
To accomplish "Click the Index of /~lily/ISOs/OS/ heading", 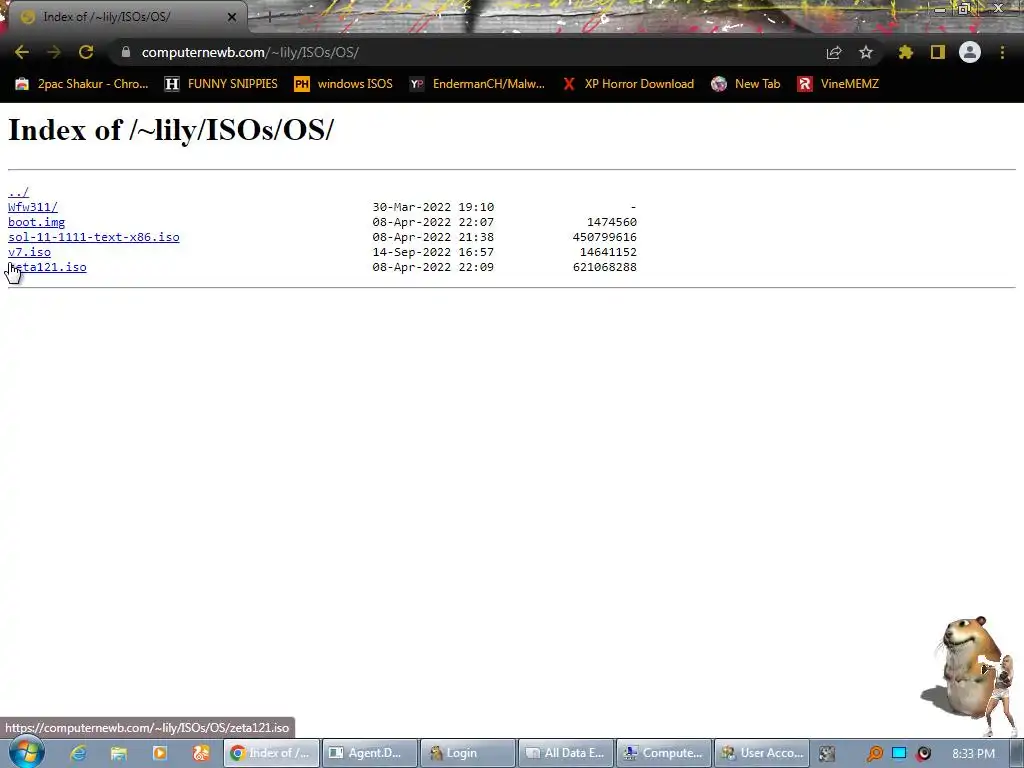I will coord(170,129).
